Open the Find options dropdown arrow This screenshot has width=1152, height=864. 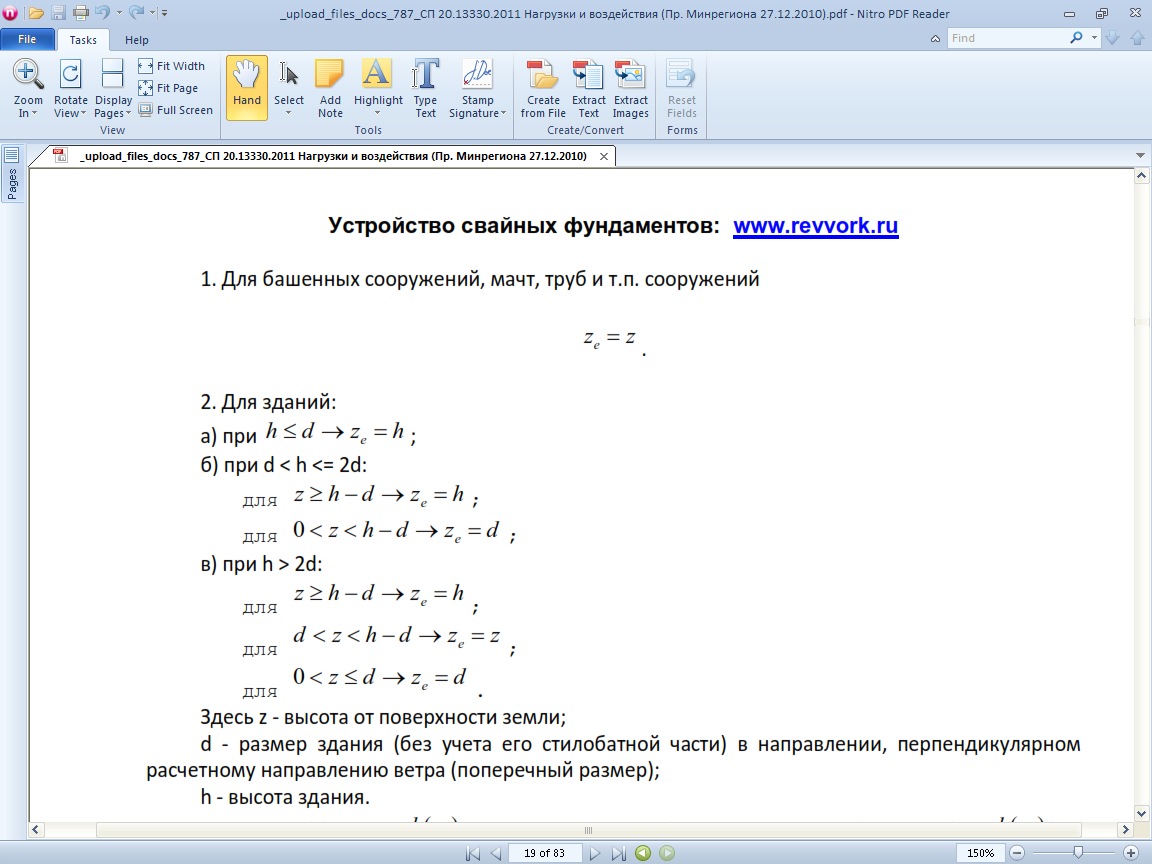click(1094, 38)
